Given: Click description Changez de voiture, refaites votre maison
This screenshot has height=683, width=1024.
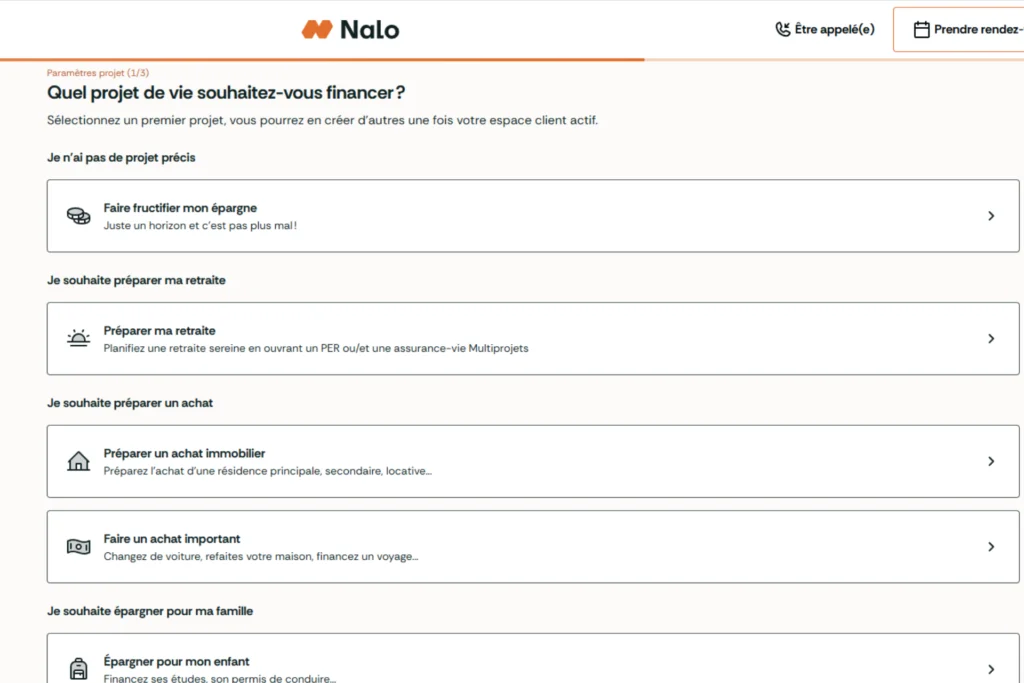Looking at the screenshot, I should [x=261, y=556].
